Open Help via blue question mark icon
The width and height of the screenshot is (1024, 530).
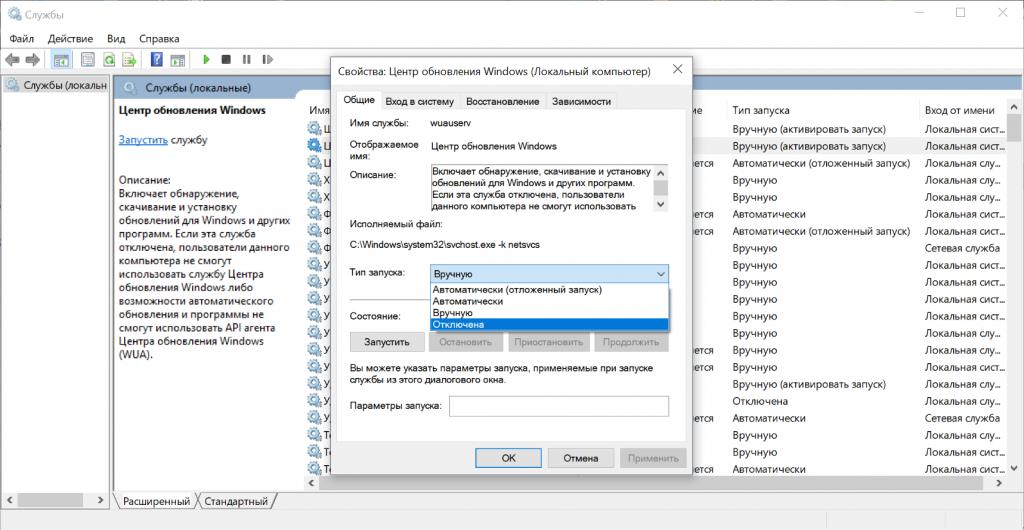coord(156,60)
